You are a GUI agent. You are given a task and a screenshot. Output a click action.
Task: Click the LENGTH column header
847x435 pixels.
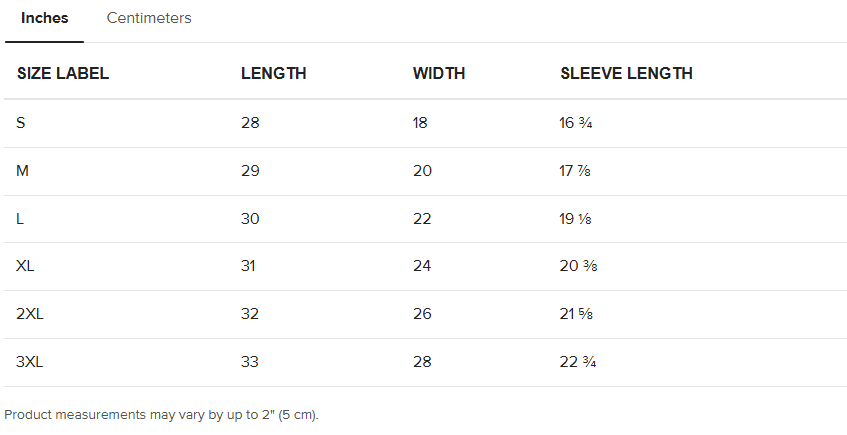[273, 73]
